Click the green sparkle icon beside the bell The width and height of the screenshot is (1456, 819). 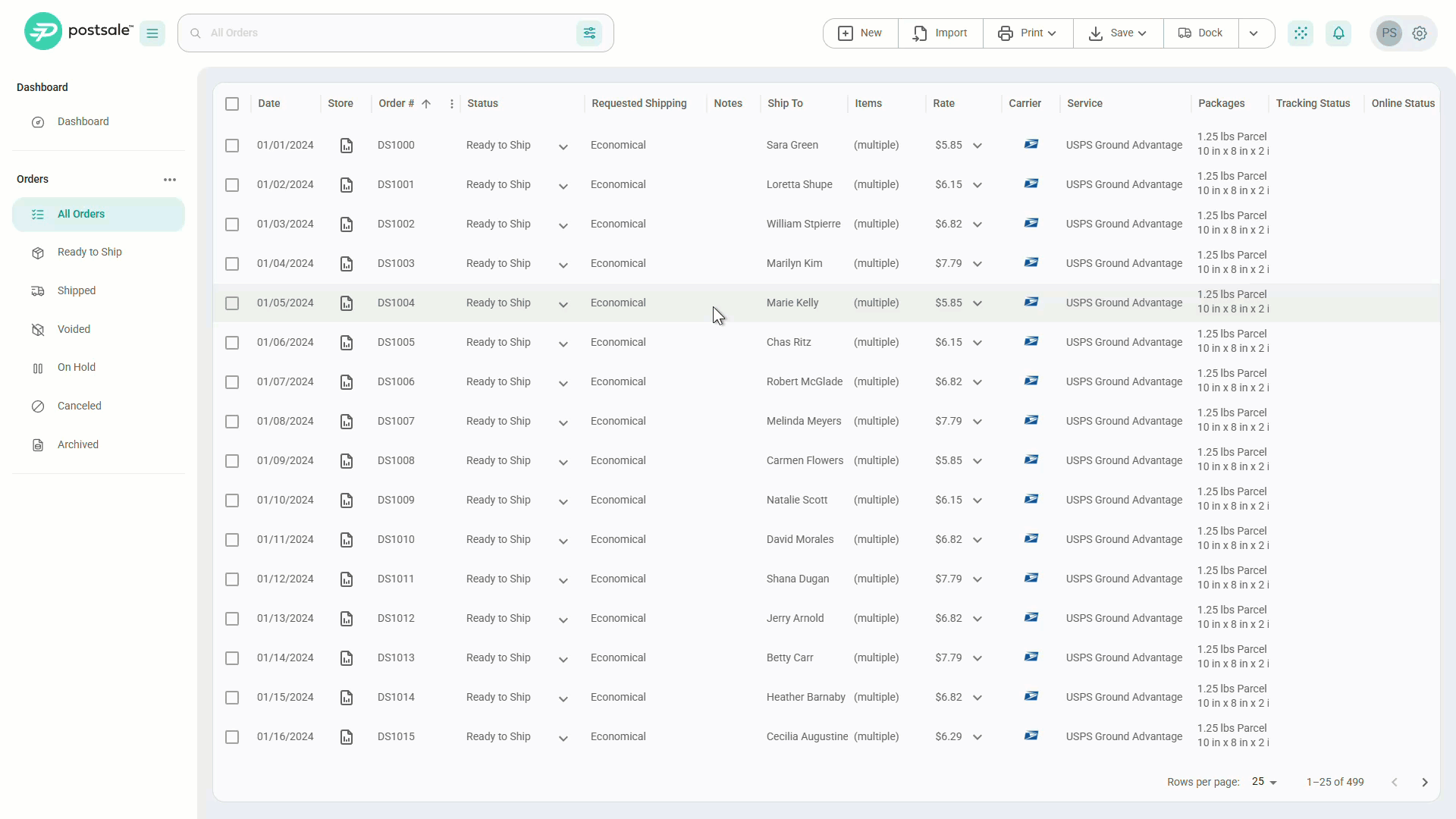pyautogui.click(x=1301, y=33)
